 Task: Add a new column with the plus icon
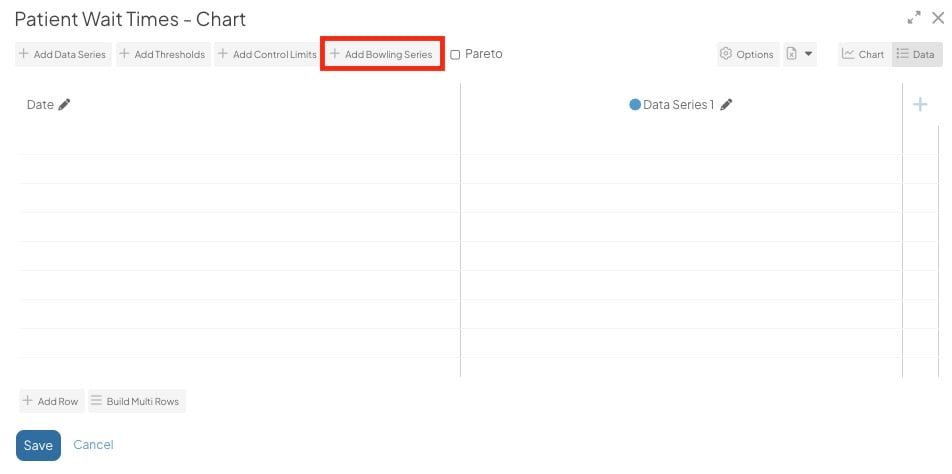(x=920, y=104)
